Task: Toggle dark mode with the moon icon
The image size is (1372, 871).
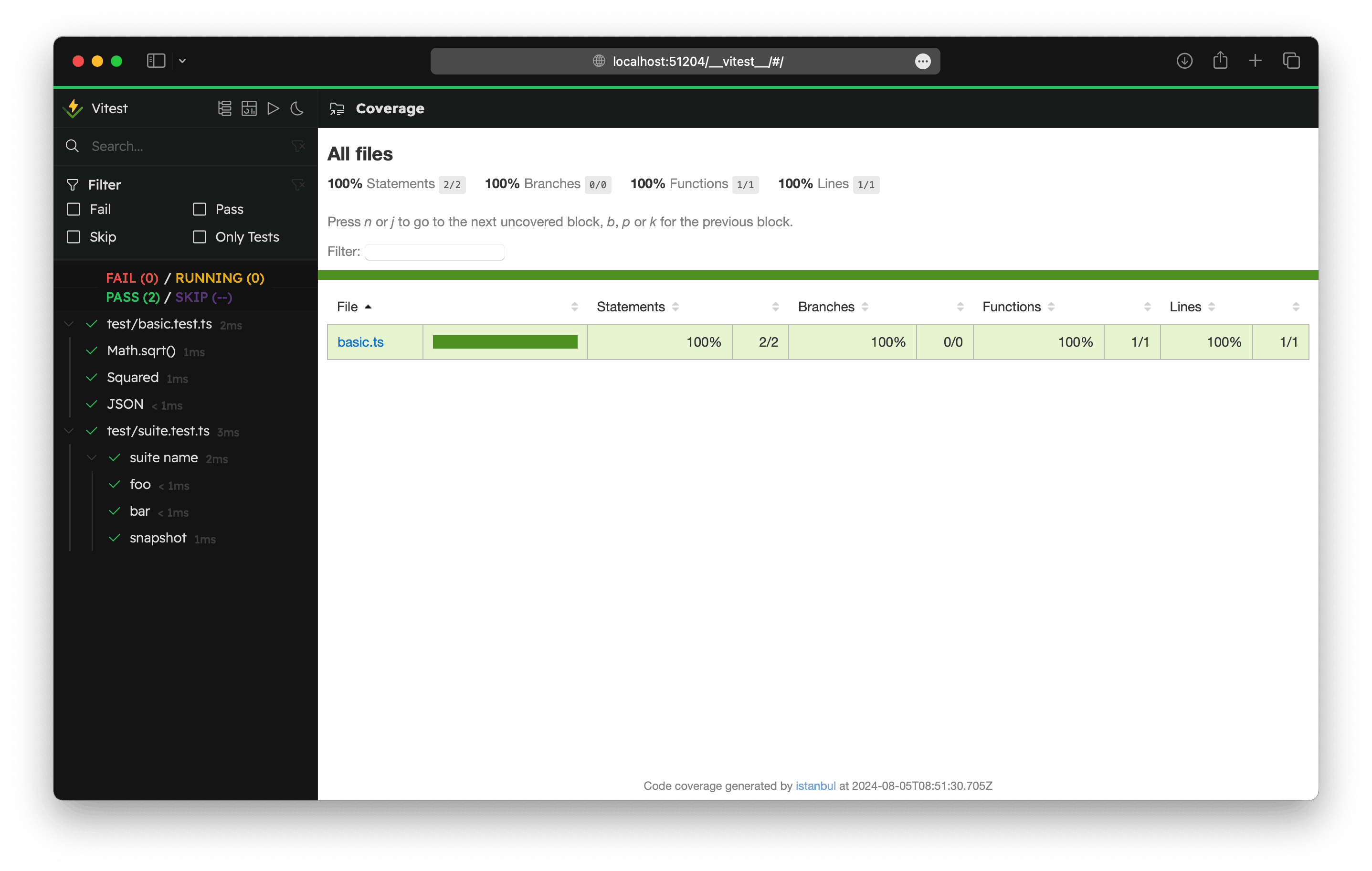Action: pos(297,108)
